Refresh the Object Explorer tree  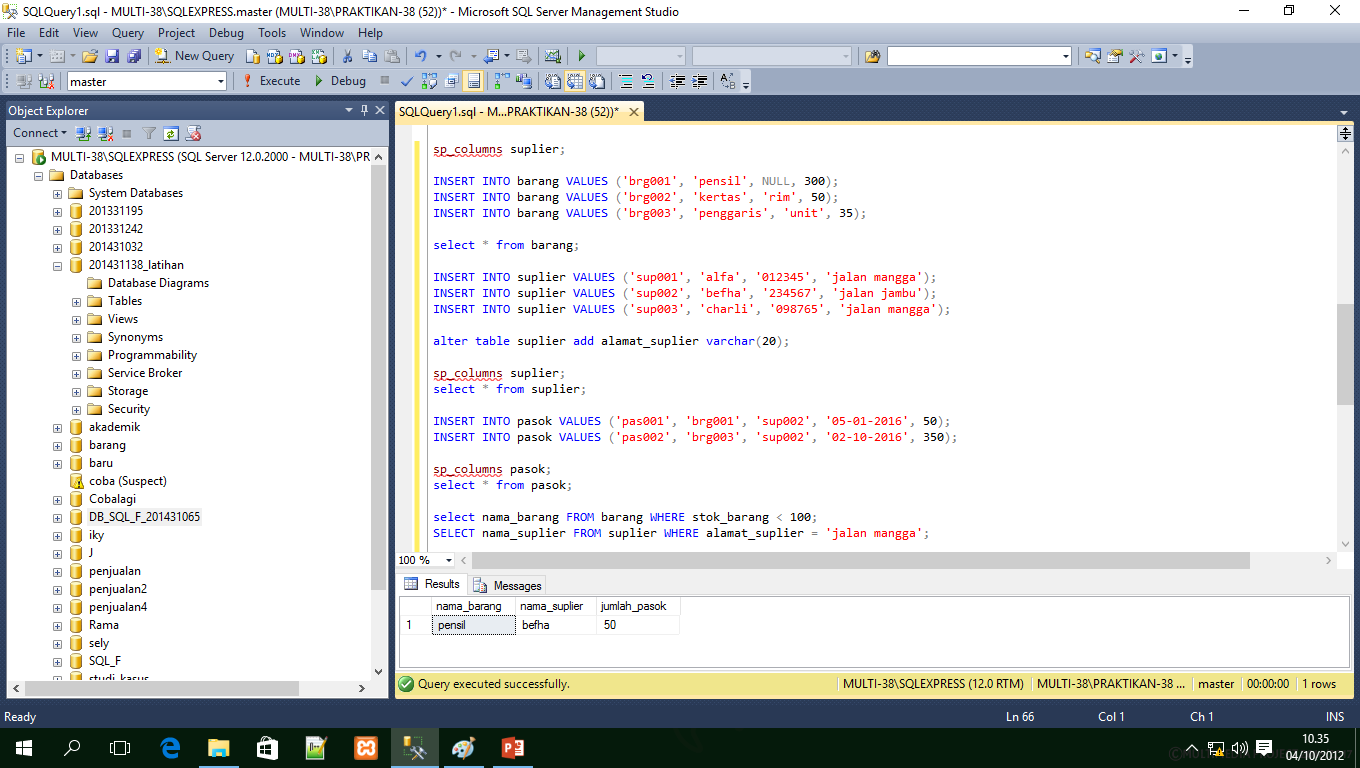point(171,133)
